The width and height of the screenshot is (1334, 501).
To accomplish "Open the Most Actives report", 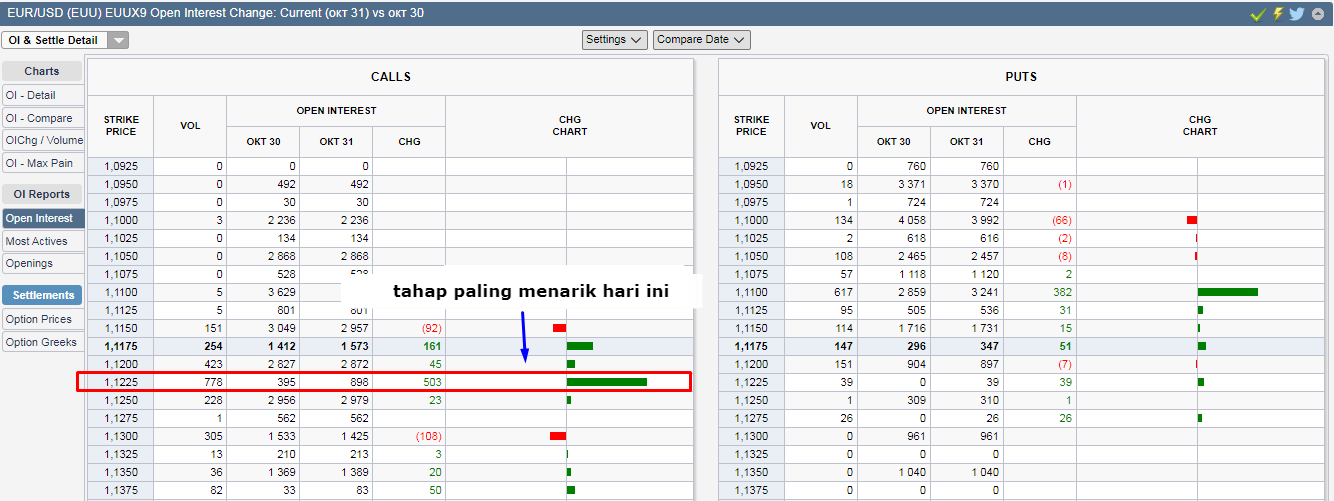I will 43,241.
